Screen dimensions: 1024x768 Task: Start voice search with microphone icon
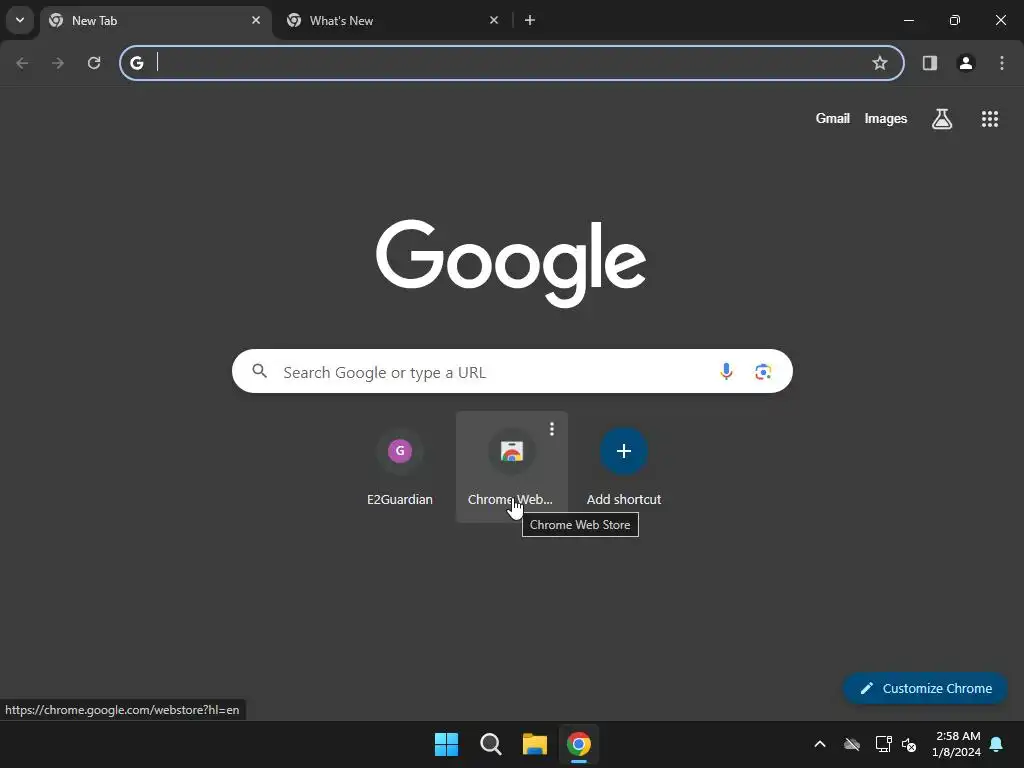(x=726, y=372)
